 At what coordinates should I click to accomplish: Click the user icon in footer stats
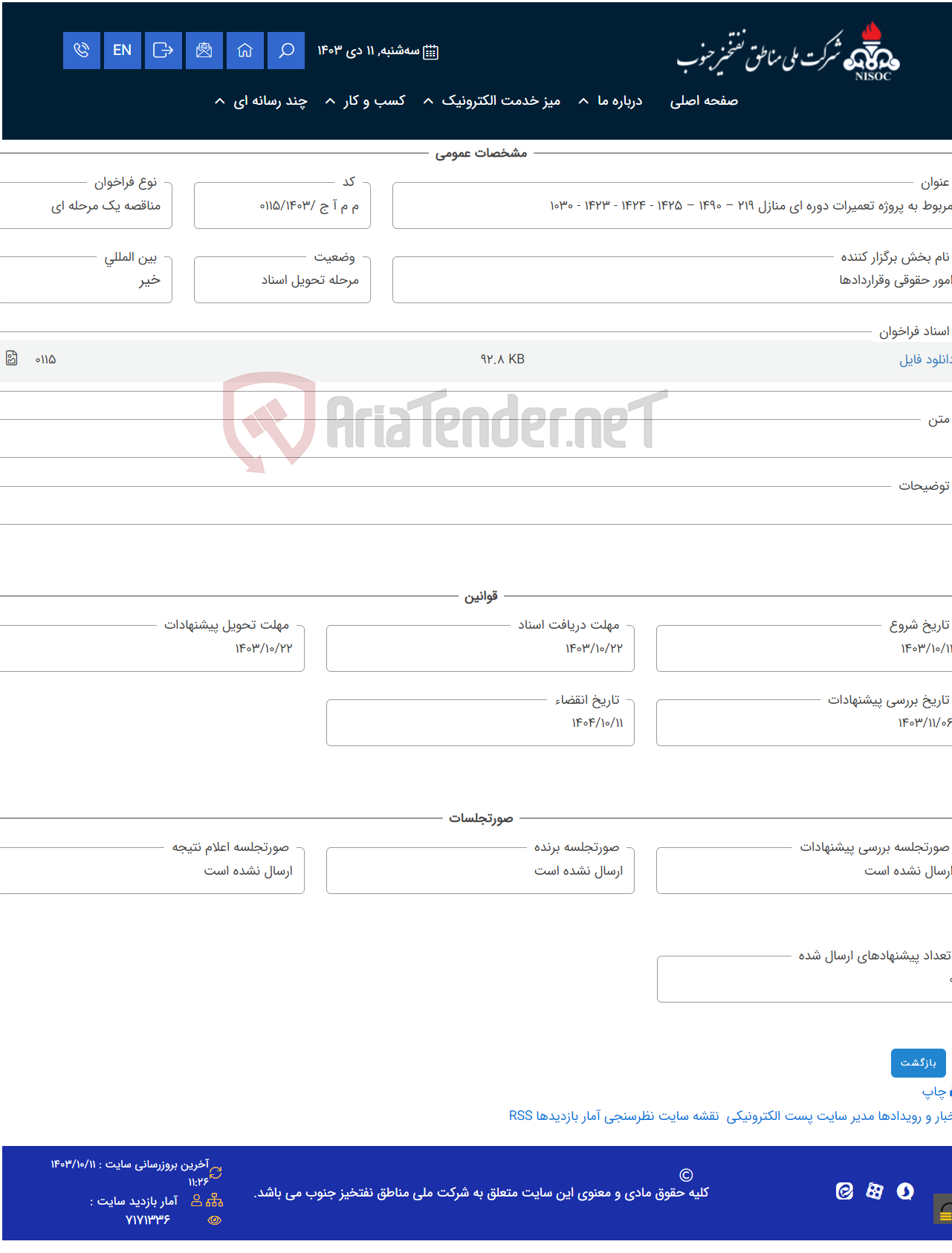(197, 1200)
